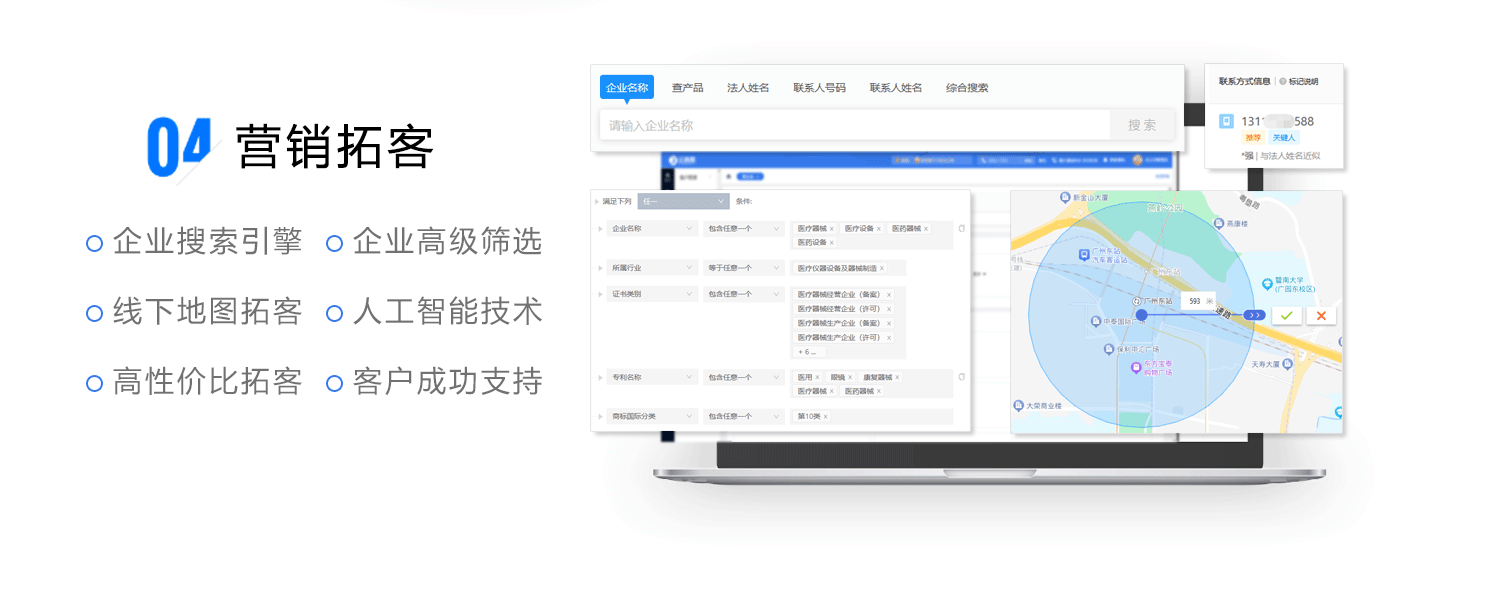
Task: Remove the 医疗仪器设备及器械制造 tag
Action: tap(881, 268)
